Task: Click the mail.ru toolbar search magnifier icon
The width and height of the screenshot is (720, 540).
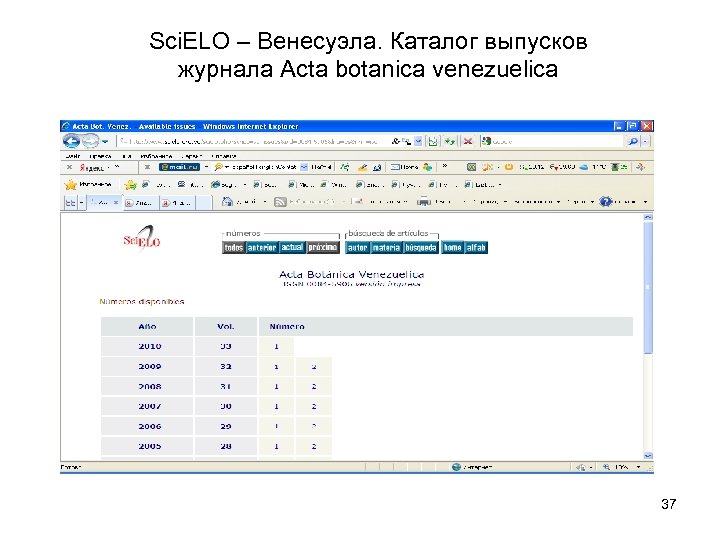Action: (219, 167)
